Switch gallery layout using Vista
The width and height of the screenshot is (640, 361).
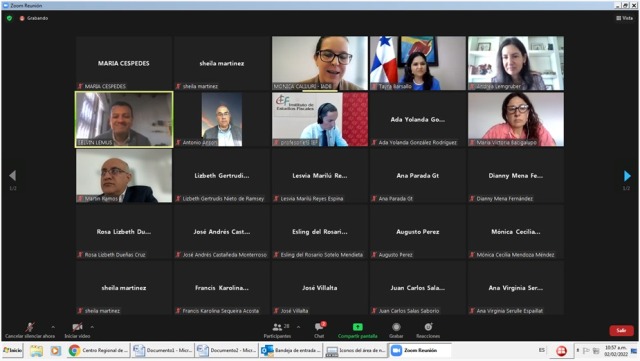624,18
